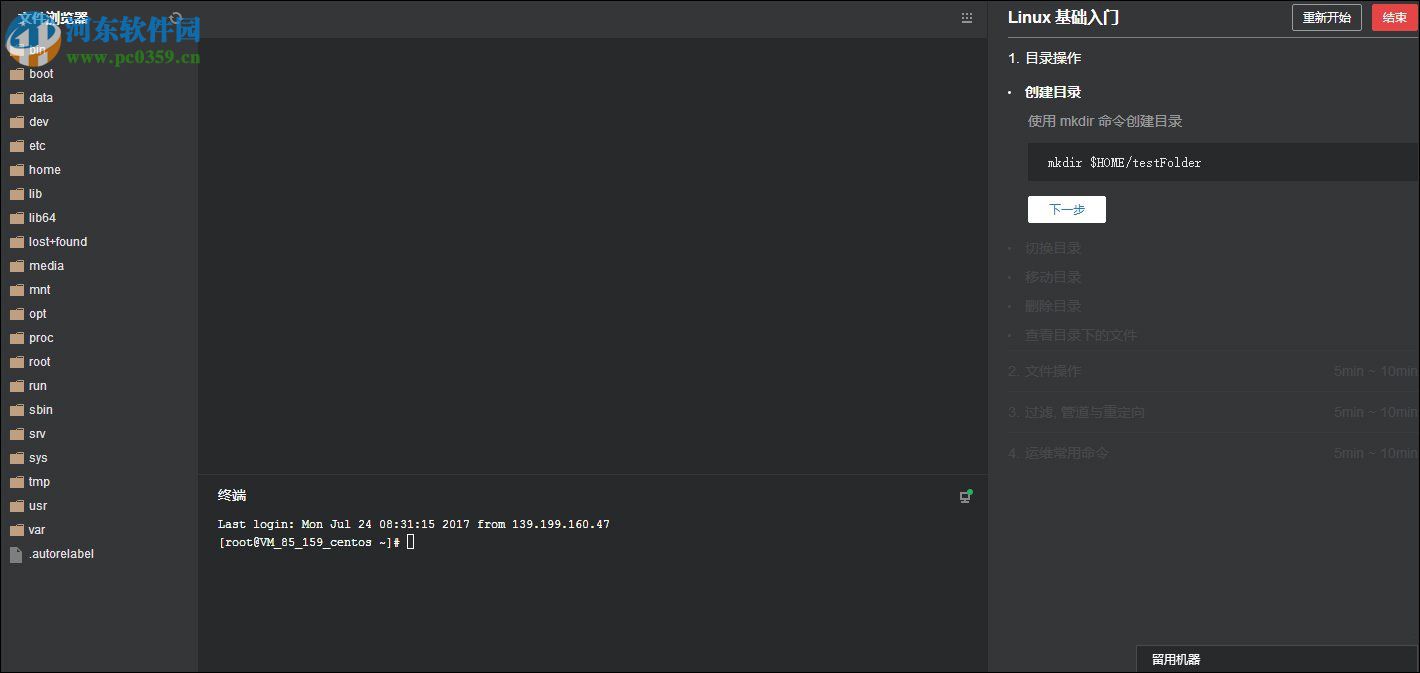Open the editor panel grid menu icon
Image resolution: width=1420 pixels, height=673 pixels.
click(966, 18)
